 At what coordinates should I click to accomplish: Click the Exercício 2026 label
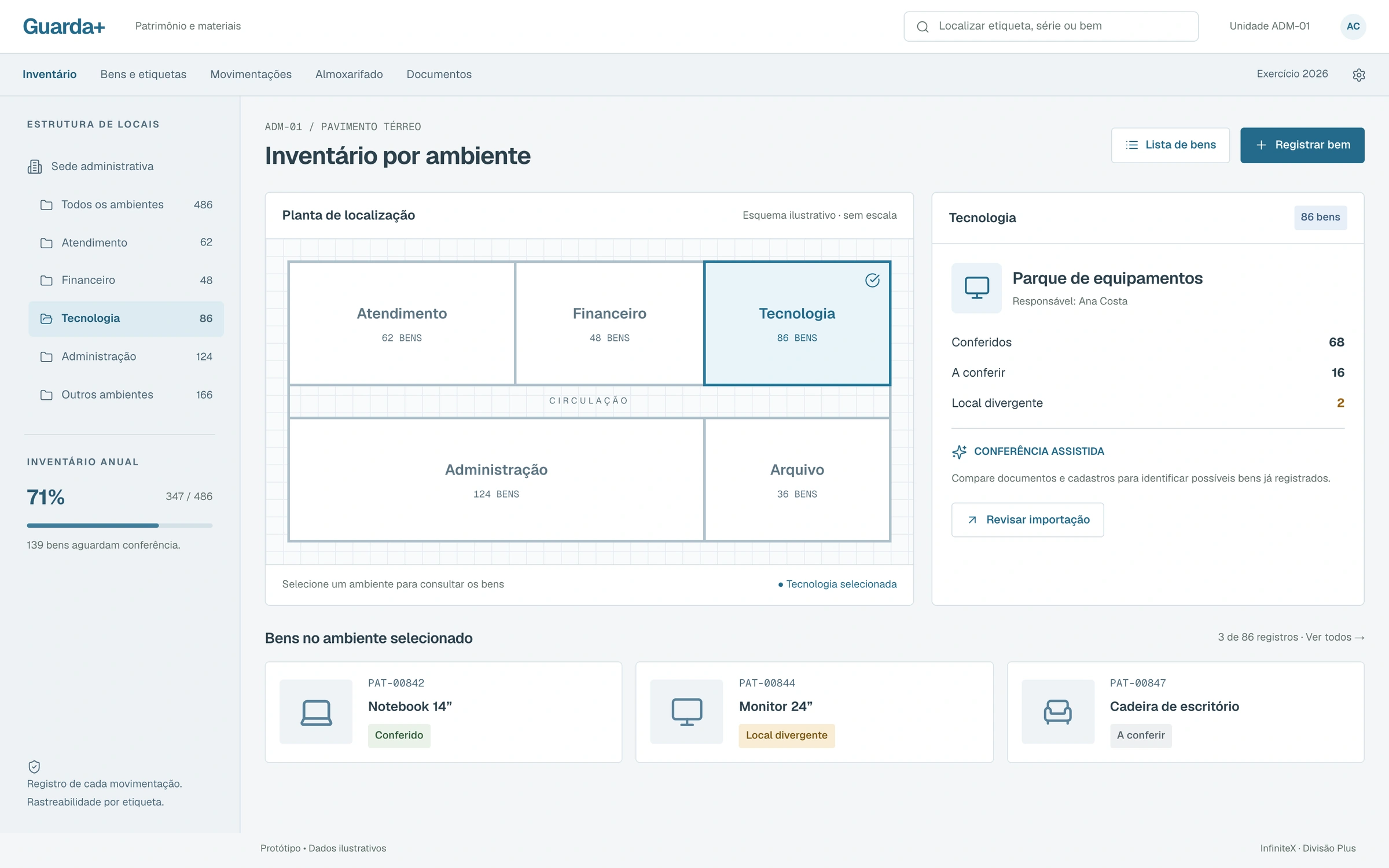[1292, 74]
